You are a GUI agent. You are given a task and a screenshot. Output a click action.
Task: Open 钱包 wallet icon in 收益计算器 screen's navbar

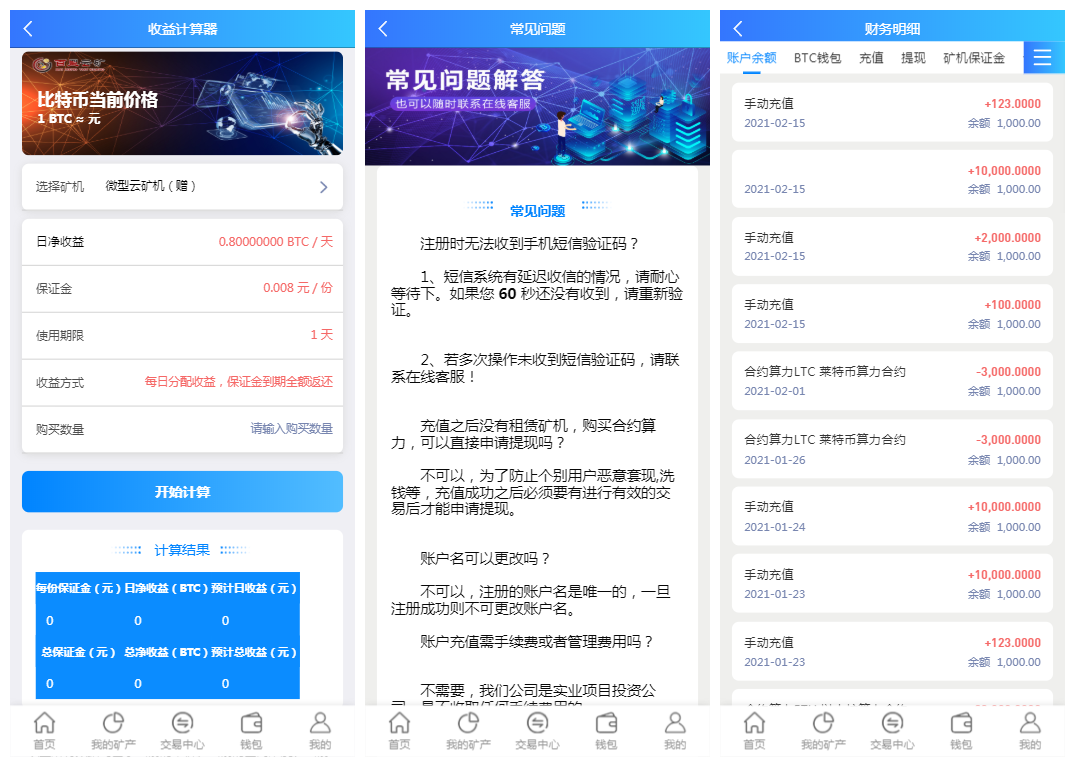coord(251,730)
